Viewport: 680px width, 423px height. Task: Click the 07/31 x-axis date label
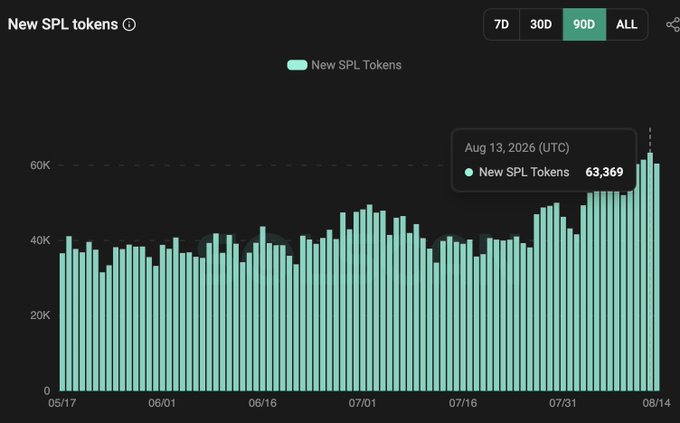click(563, 403)
